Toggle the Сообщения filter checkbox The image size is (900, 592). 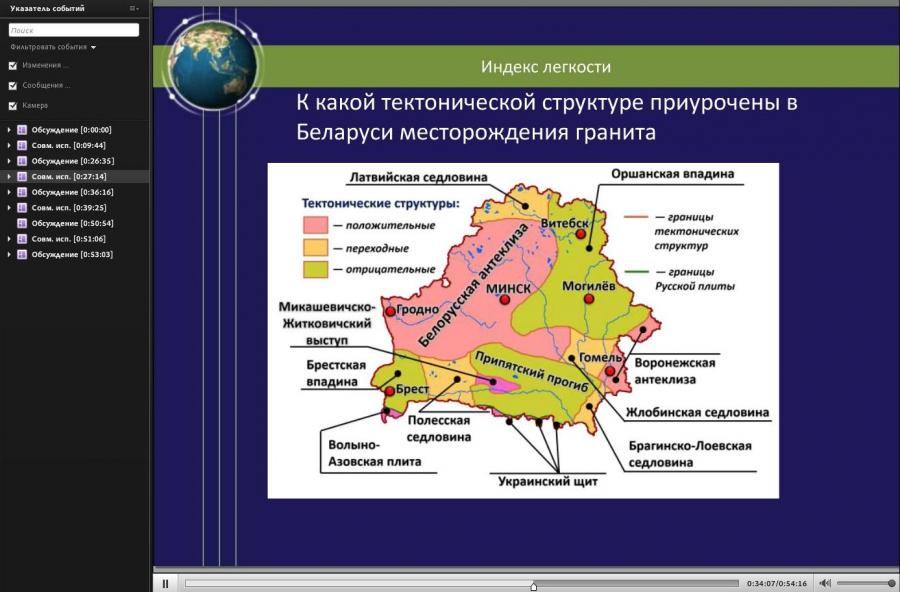coord(13,86)
